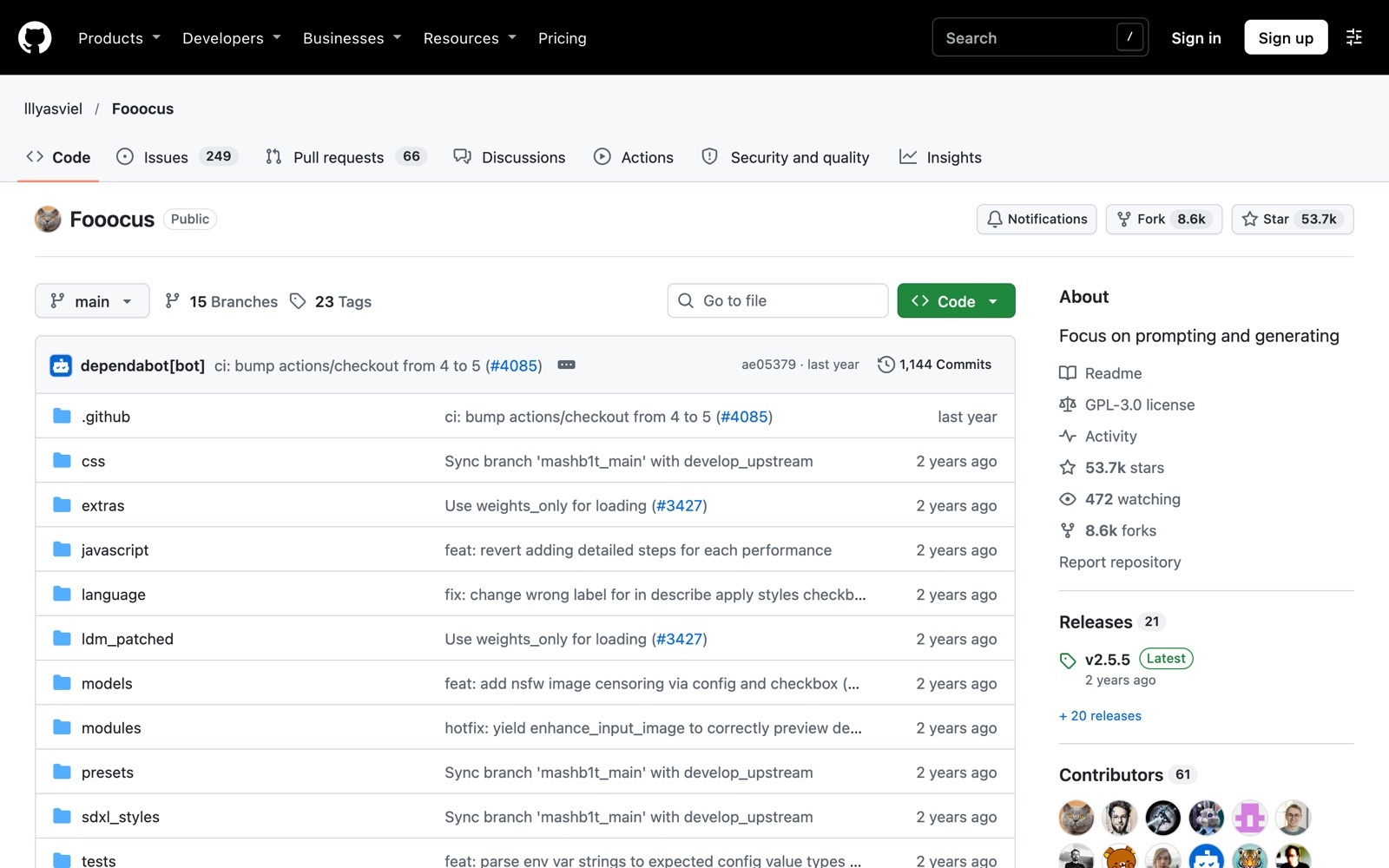1389x868 pixels.
Task: Focus the Go to file field
Action: coord(778,300)
